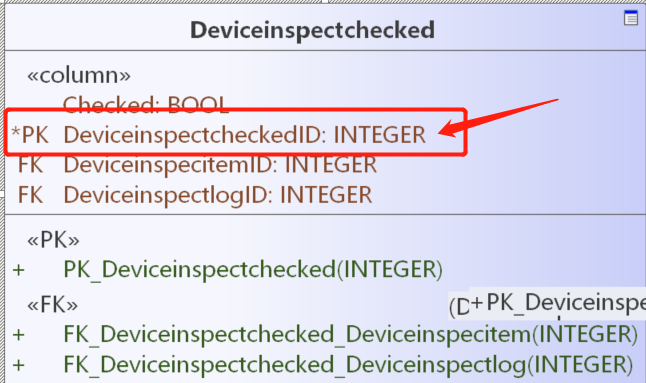Select the Checked: BOOL column
Image resolution: width=646 pixels, height=383 pixels.
[x=145, y=105]
